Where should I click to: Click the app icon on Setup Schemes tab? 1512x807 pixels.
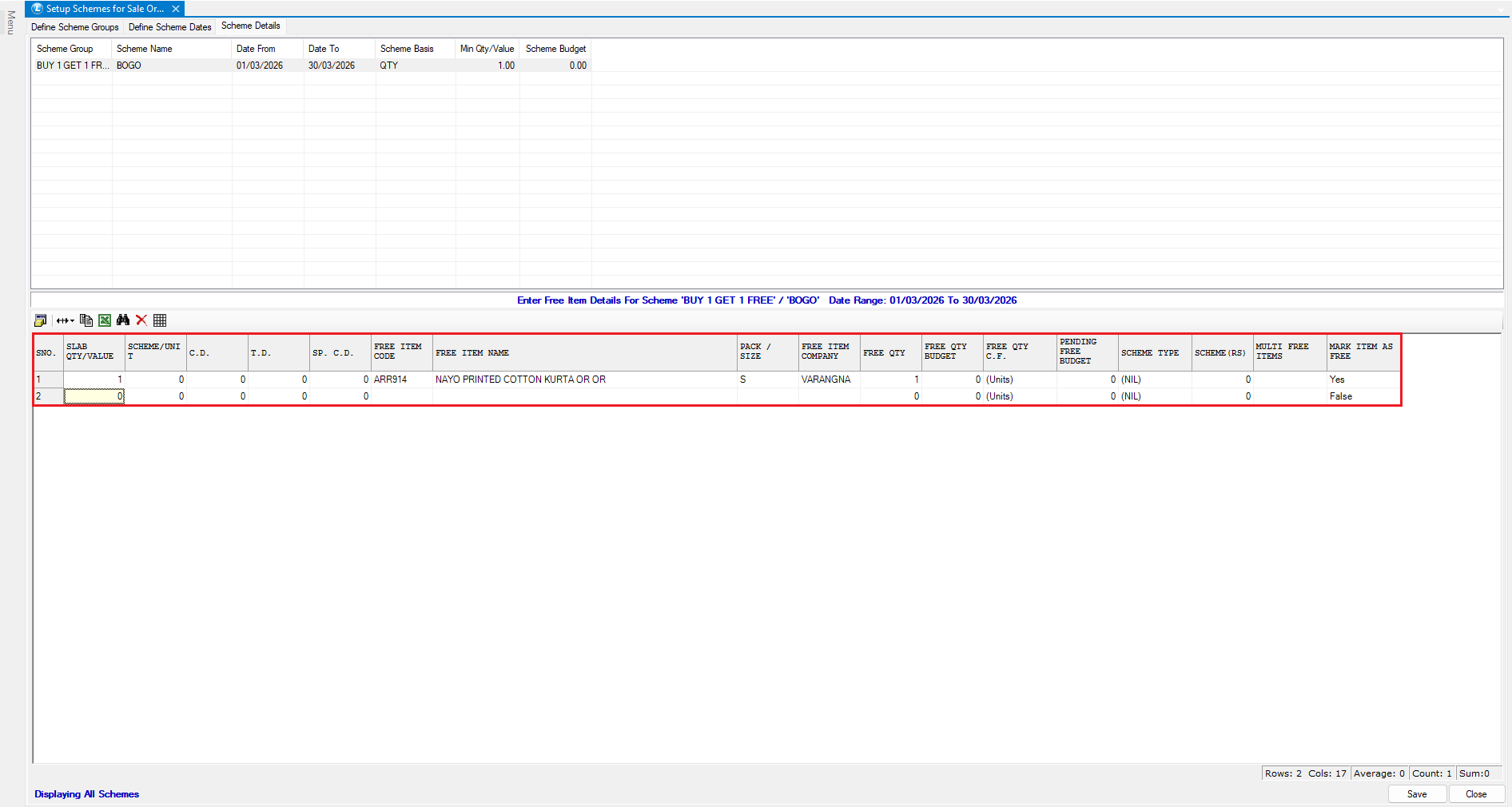[x=37, y=9]
